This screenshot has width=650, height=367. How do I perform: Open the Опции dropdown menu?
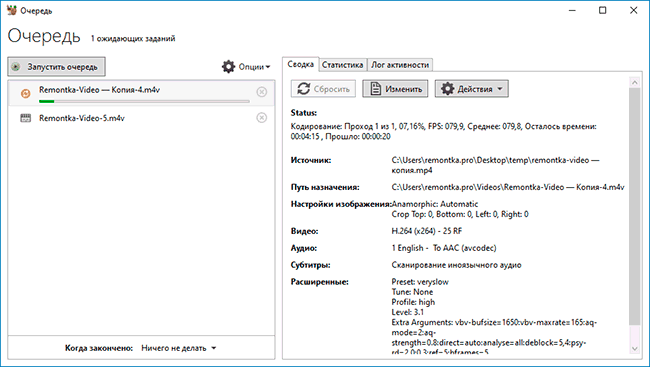tap(246, 67)
